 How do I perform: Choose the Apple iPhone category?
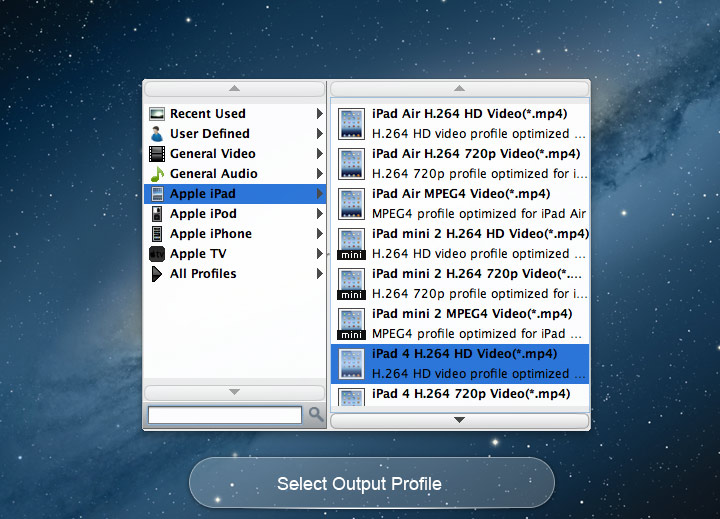(x=235, y=234)
